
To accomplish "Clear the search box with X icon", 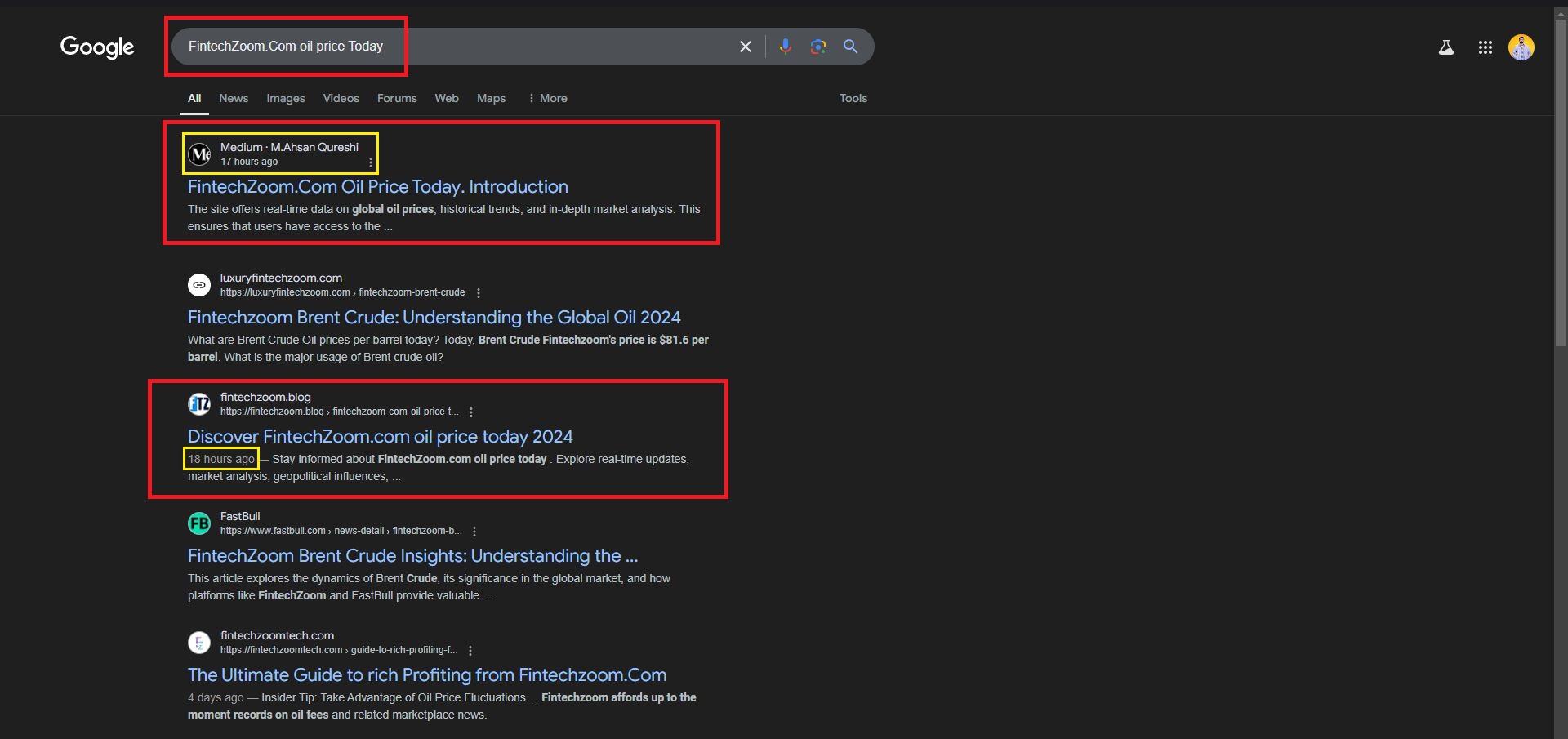I will 745,47.
